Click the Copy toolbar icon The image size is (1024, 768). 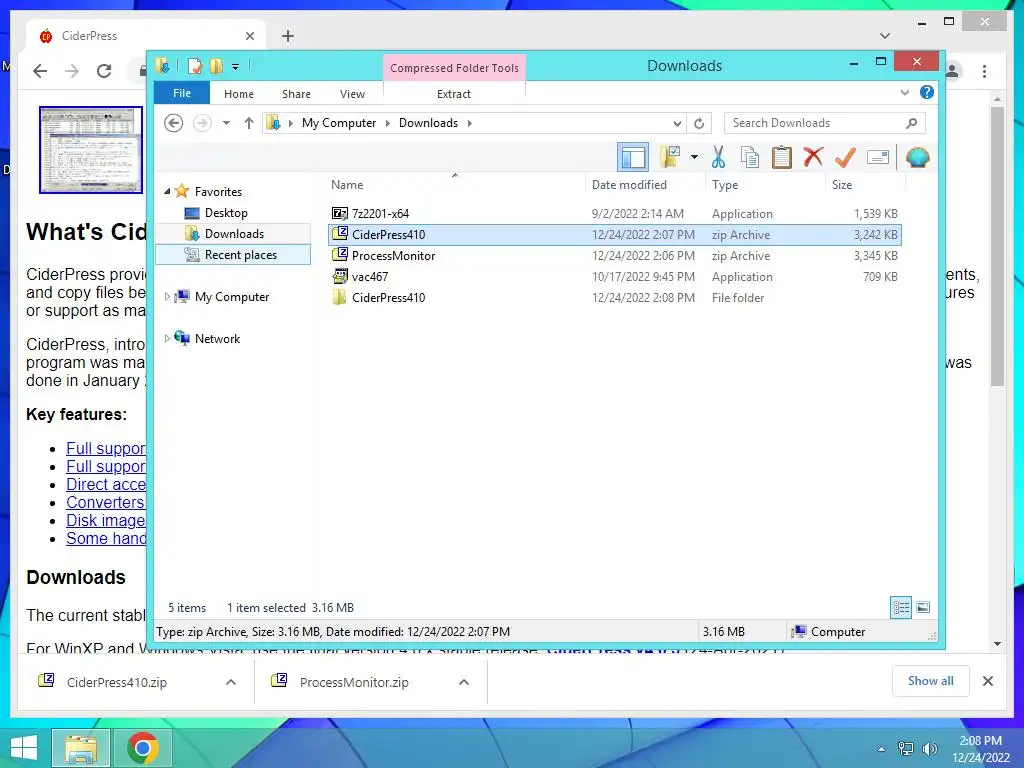[x=750, y=157]
